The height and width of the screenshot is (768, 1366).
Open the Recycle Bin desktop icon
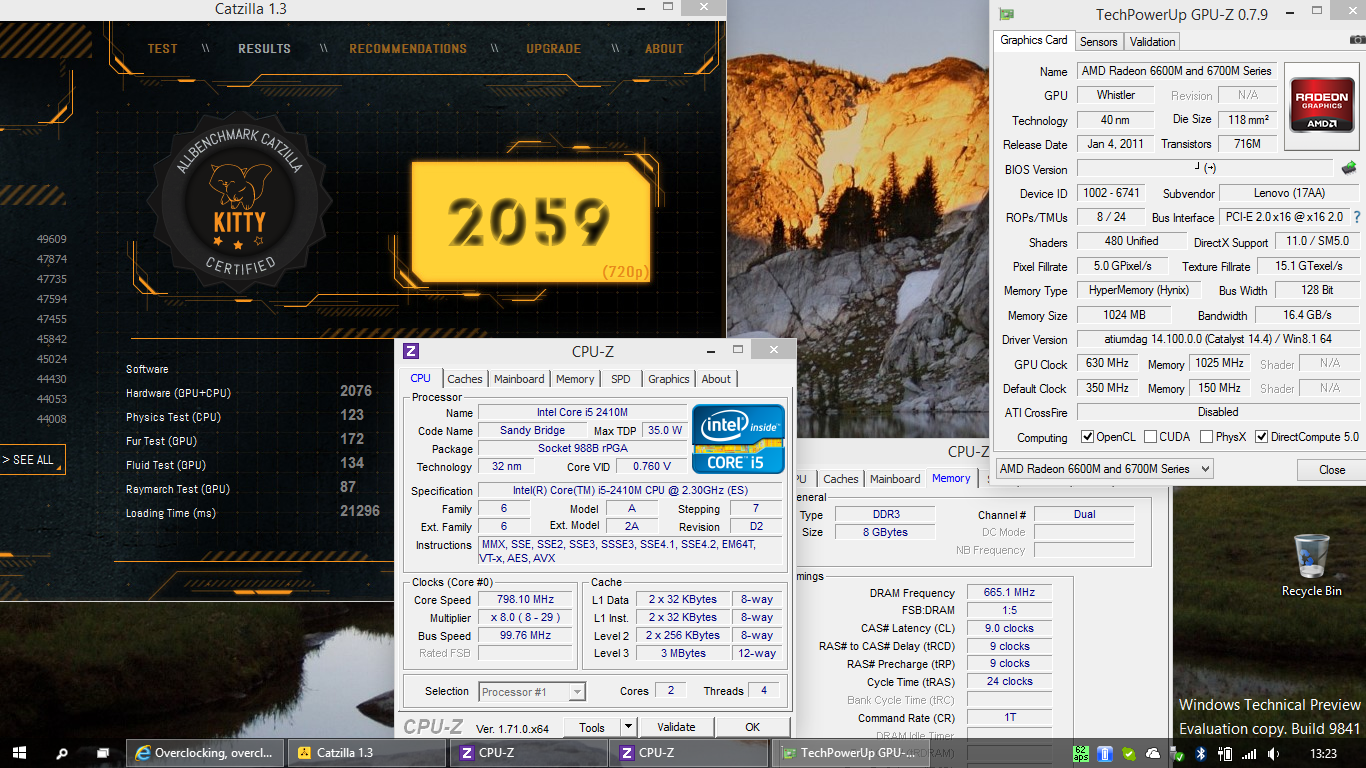pos(1311,565)
